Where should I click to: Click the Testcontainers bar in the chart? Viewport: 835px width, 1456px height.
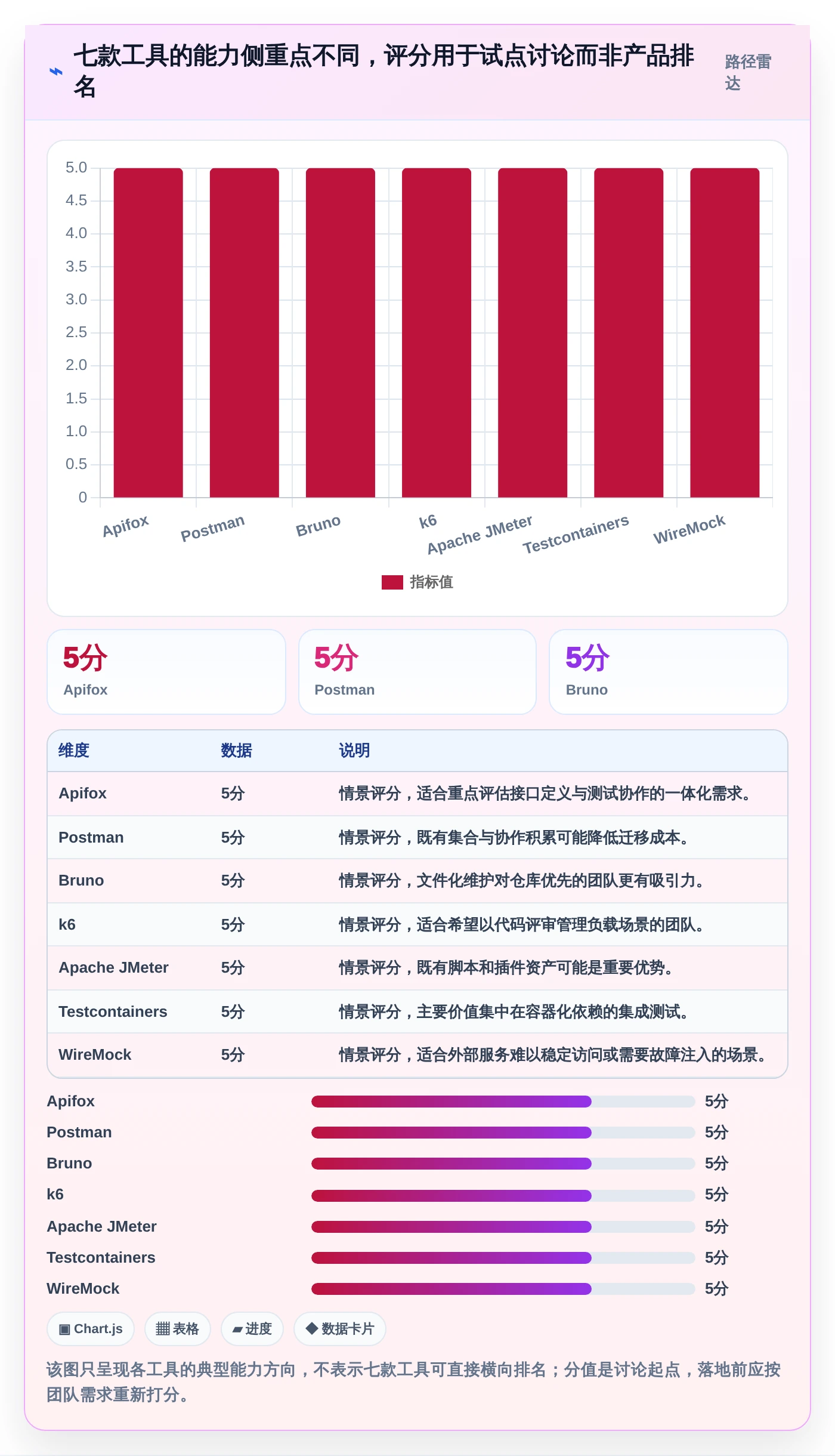click(x=629, y=332)
